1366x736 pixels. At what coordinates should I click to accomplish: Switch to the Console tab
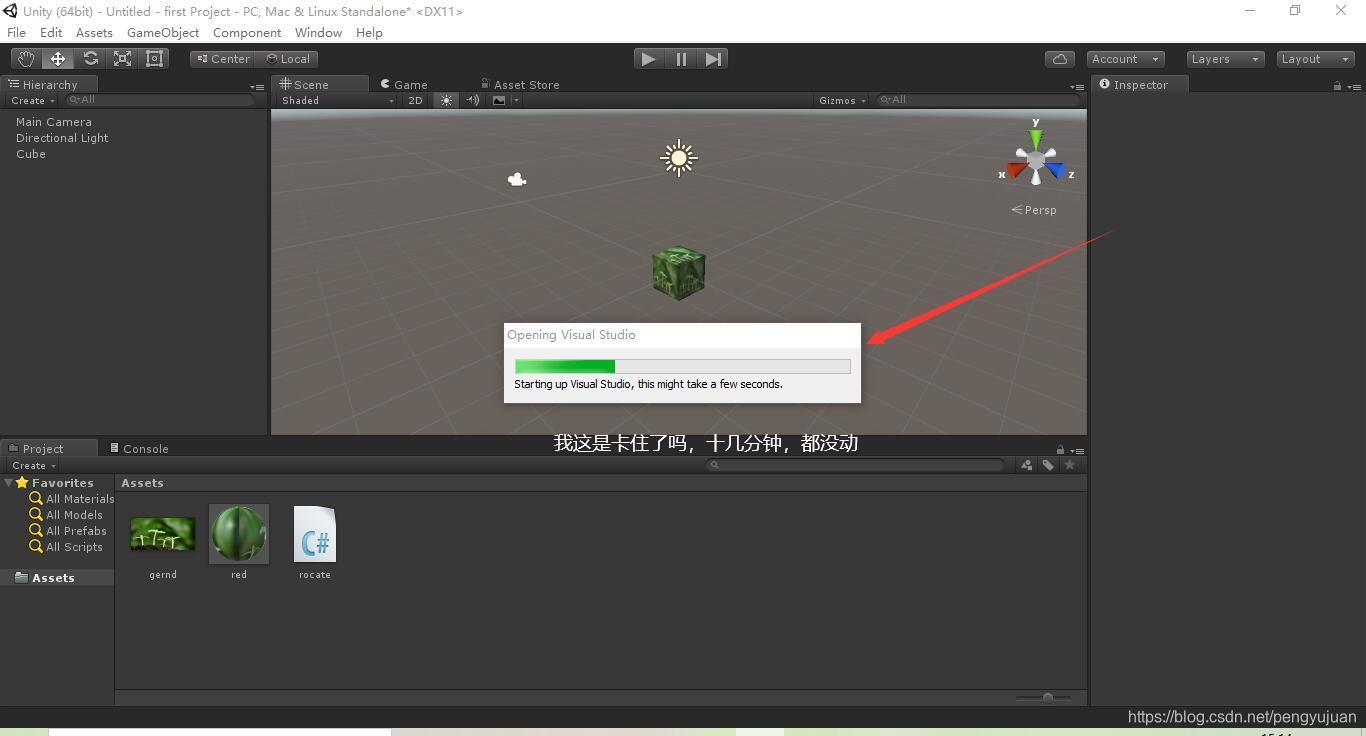(x=139, y=448)
